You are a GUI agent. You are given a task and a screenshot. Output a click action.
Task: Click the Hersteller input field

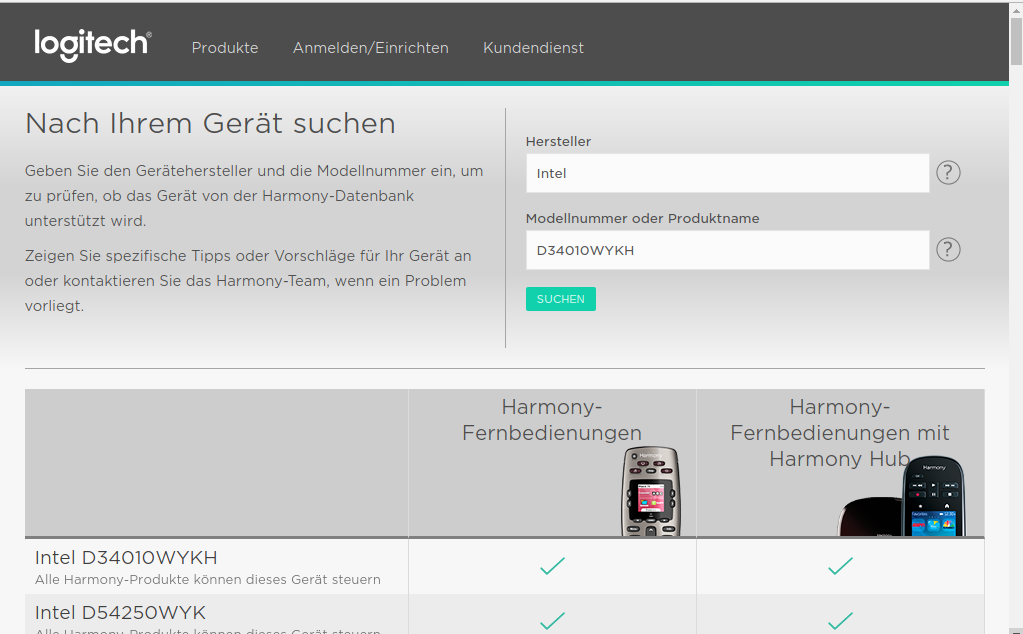point(727,173)
